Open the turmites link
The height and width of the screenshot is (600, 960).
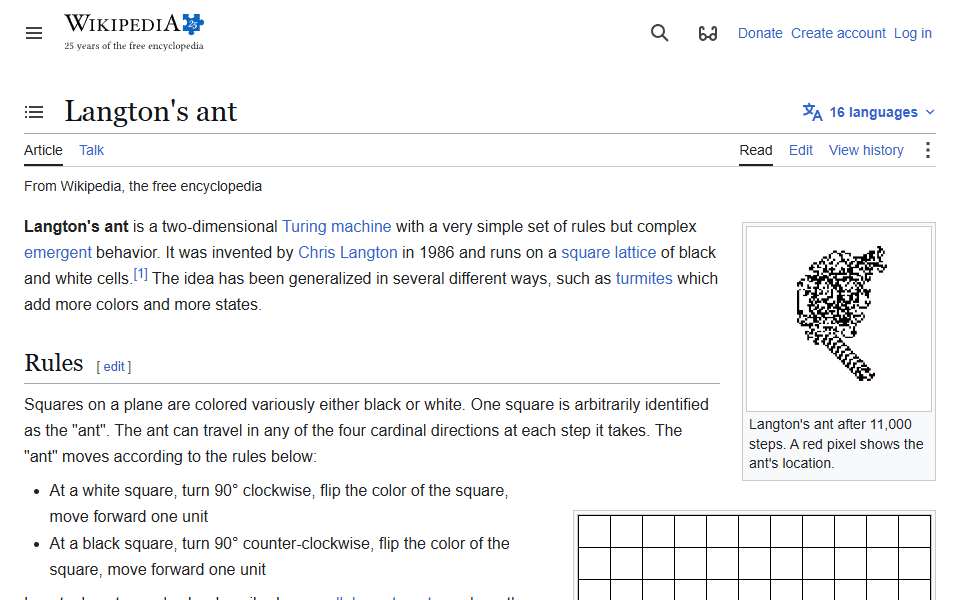point(643,279)
